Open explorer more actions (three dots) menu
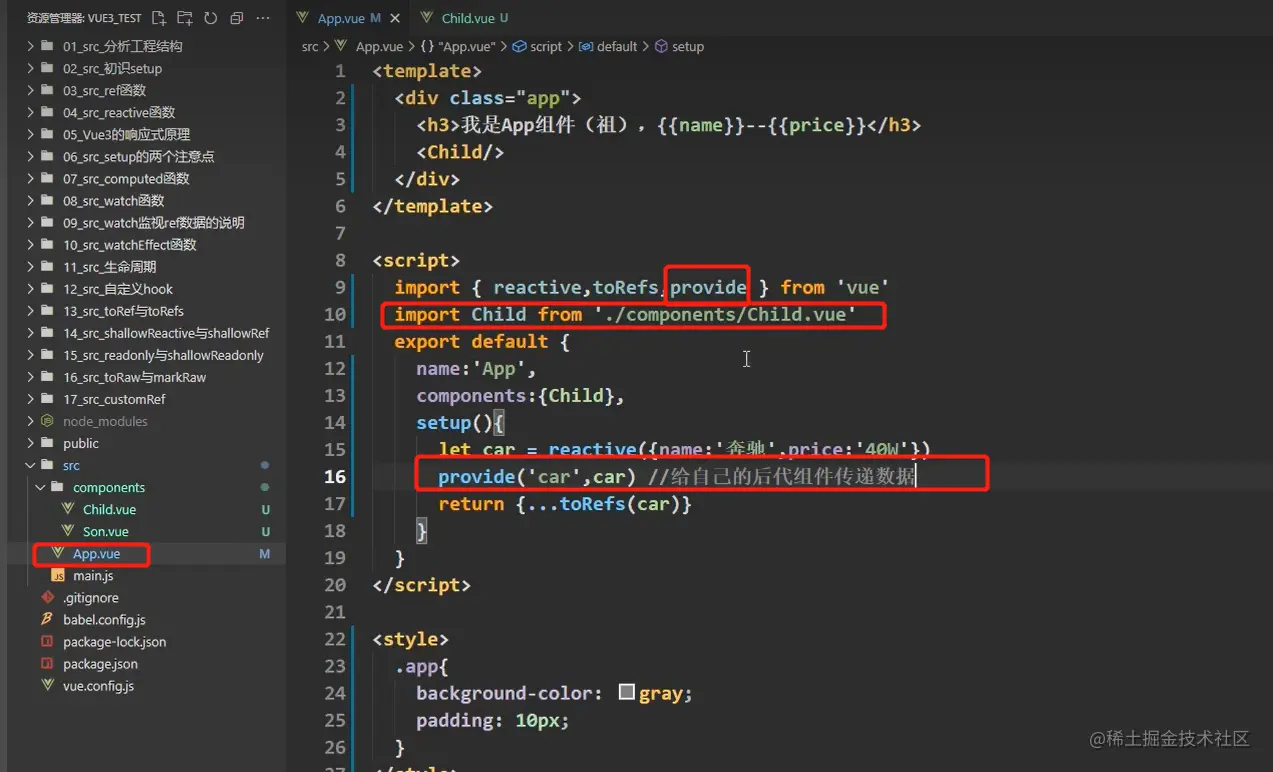The image size is (1273, 772). click(x=262, y=18)
